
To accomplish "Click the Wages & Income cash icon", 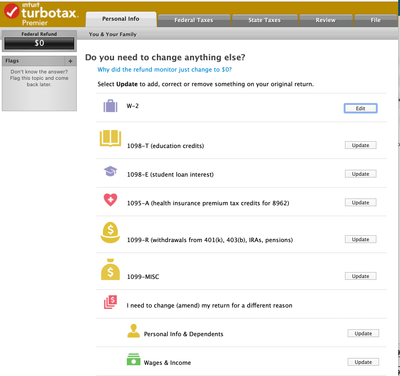I will click(x=134, y=360).
